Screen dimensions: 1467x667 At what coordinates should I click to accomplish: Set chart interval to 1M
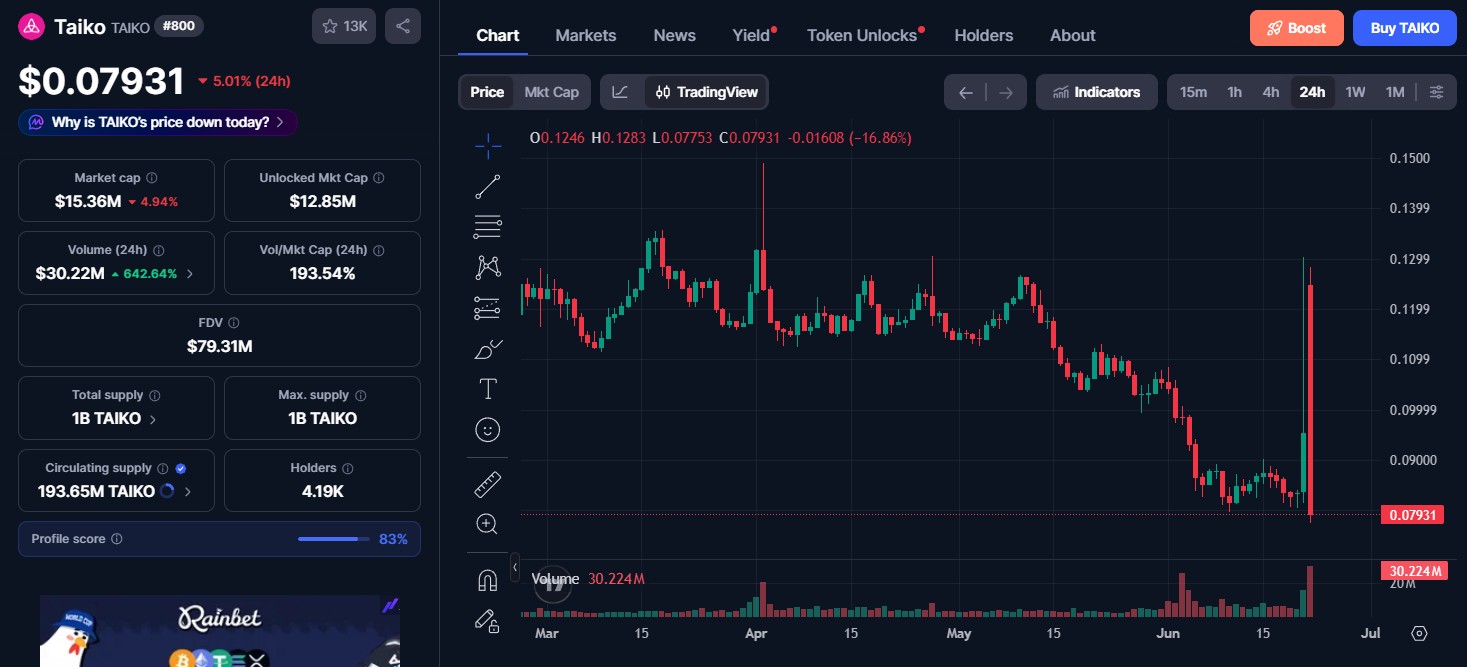(1395, 92)
